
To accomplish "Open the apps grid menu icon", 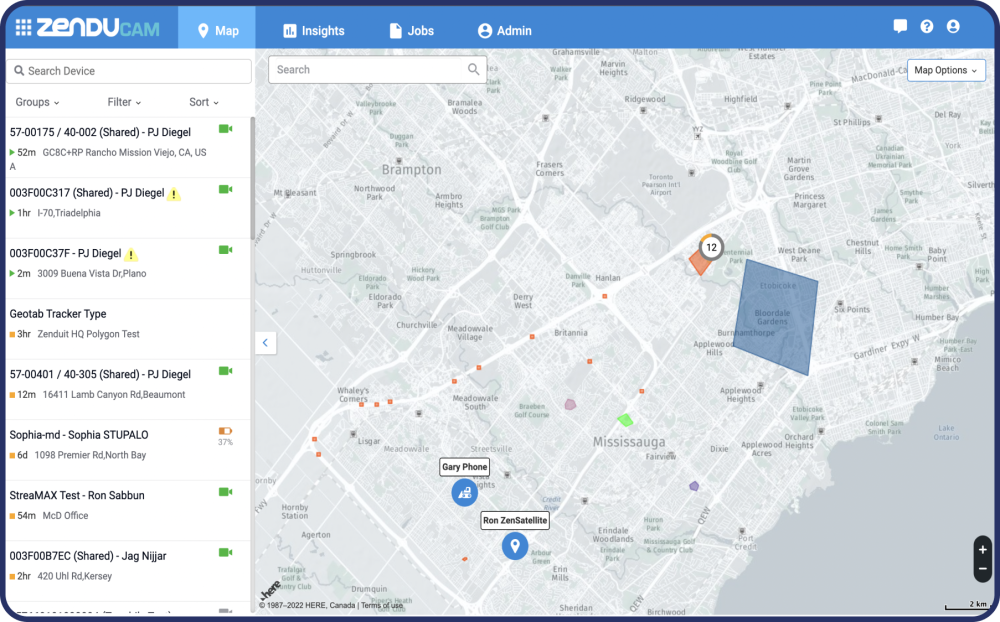I will [x=22, y=29].
